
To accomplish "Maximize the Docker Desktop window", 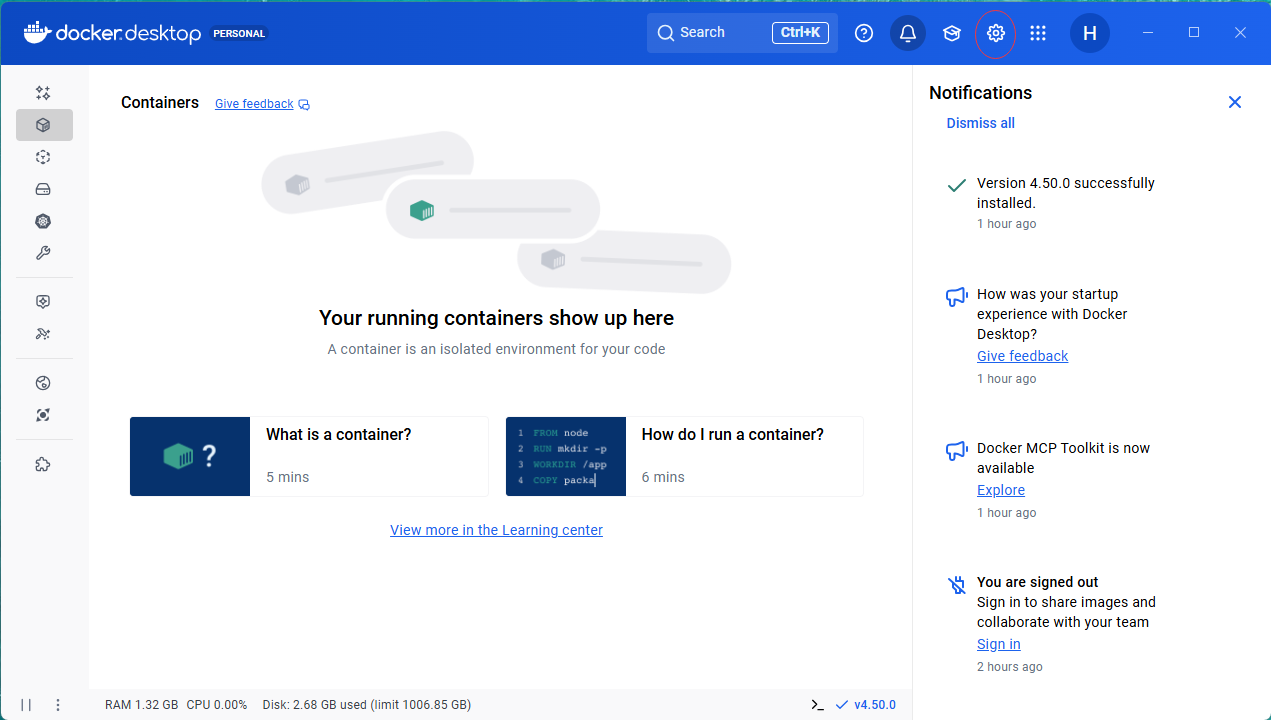I will [x=1194, y=33].
